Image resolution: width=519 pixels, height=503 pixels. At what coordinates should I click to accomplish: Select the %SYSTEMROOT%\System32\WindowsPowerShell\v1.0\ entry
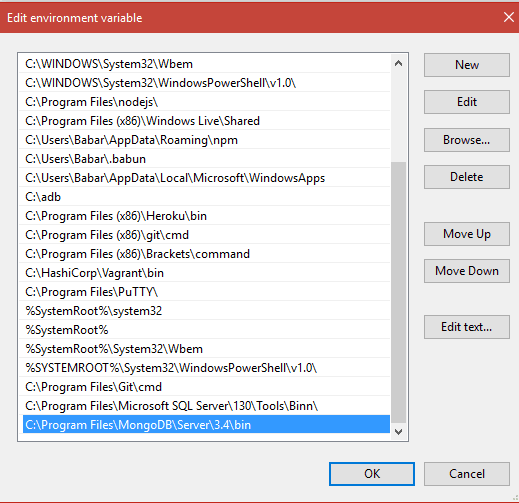(205, 368)
